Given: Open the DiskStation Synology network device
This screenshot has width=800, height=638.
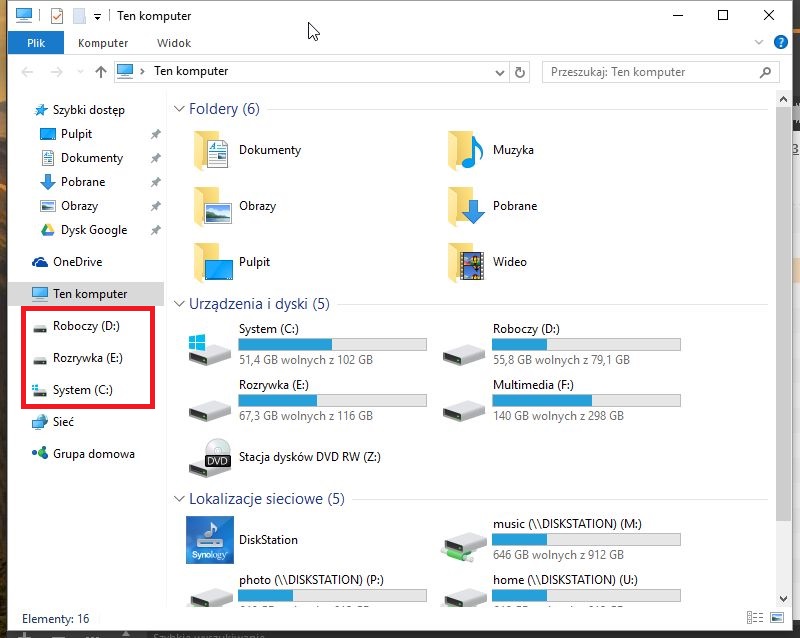Looking at the screenshot, I should (211, 540).
